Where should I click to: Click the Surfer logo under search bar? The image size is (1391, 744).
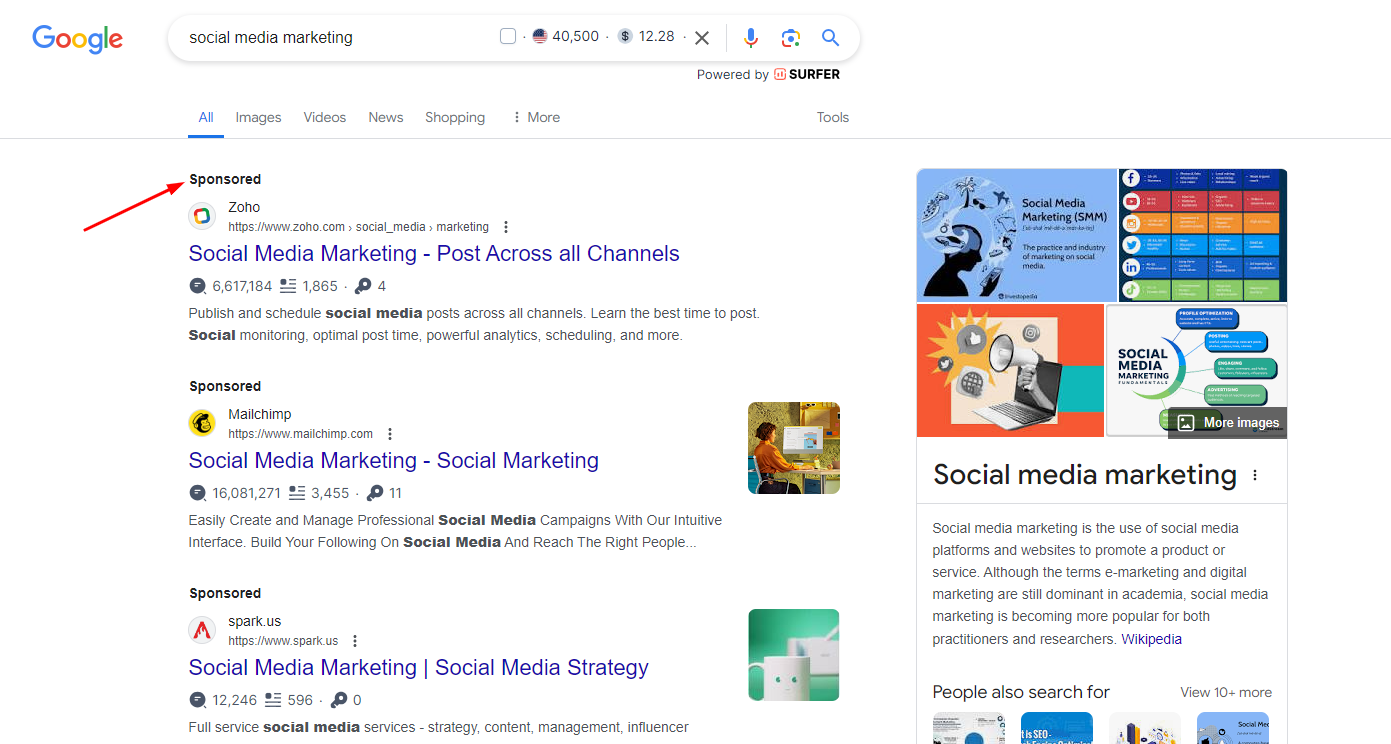point(806,75)
